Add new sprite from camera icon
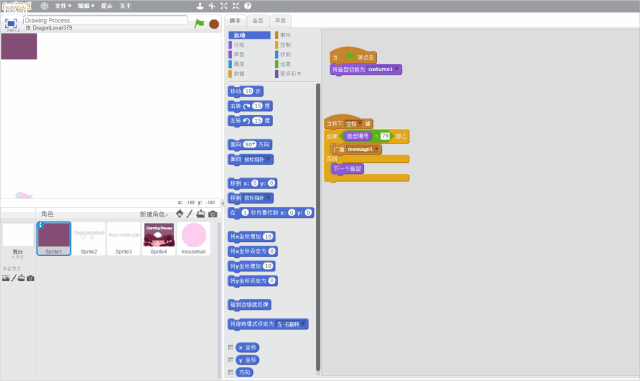640x381 pixels. tap(213, 214)
